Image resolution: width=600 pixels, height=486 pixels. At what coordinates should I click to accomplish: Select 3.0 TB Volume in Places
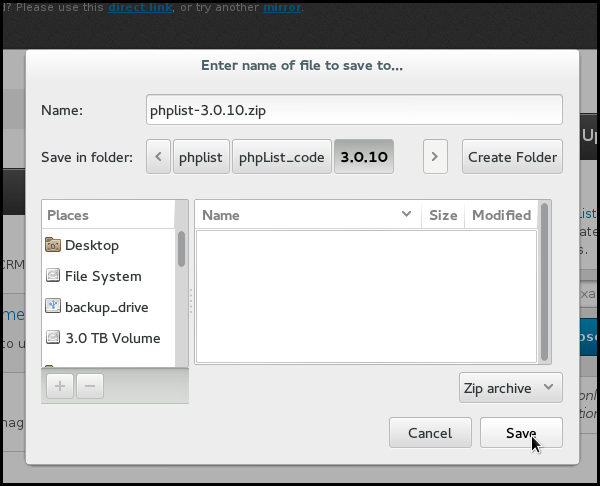coord(109,338)
